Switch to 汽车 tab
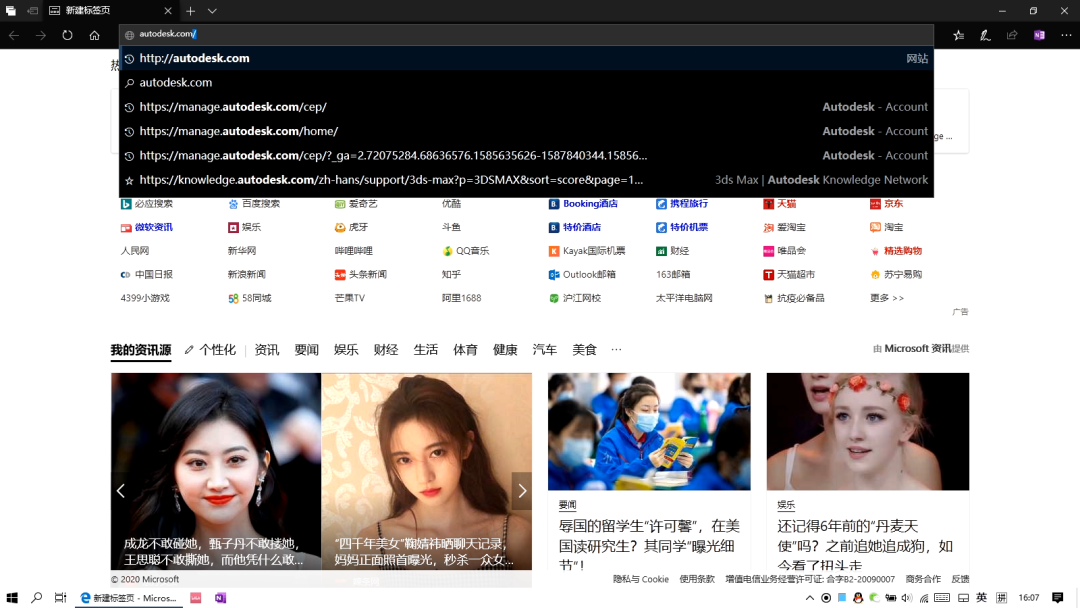This screenshot has width=1080, height=608. coord(545,350)
